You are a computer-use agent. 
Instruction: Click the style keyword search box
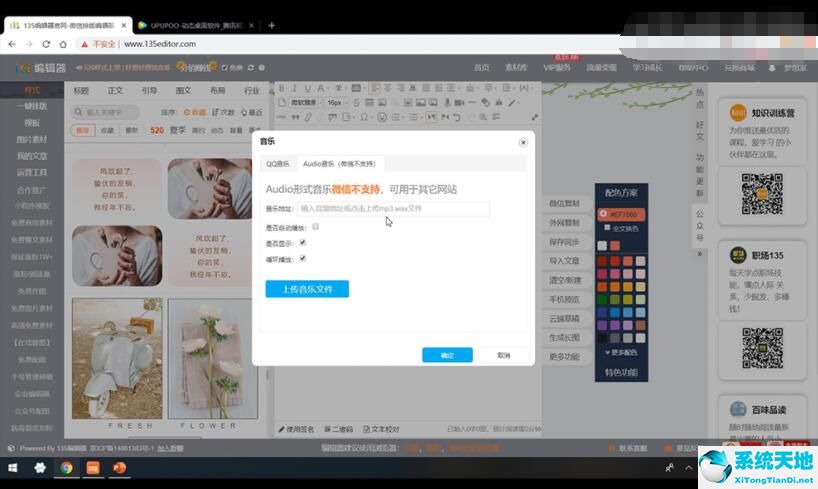click(x=106, y=112)
